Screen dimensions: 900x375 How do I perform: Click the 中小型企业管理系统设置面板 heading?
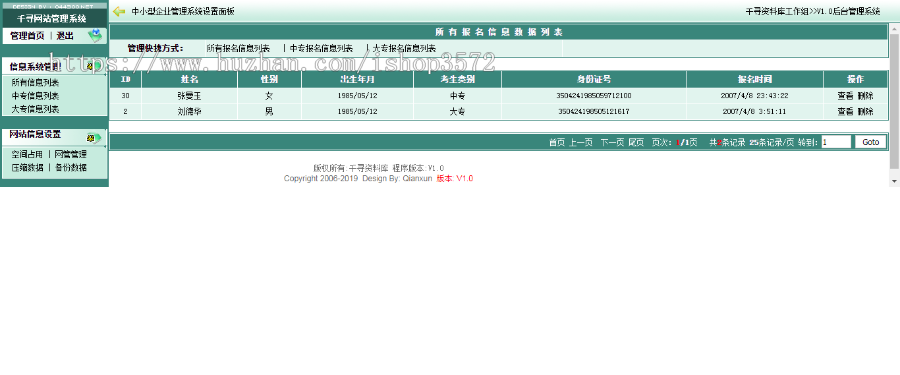183,11
